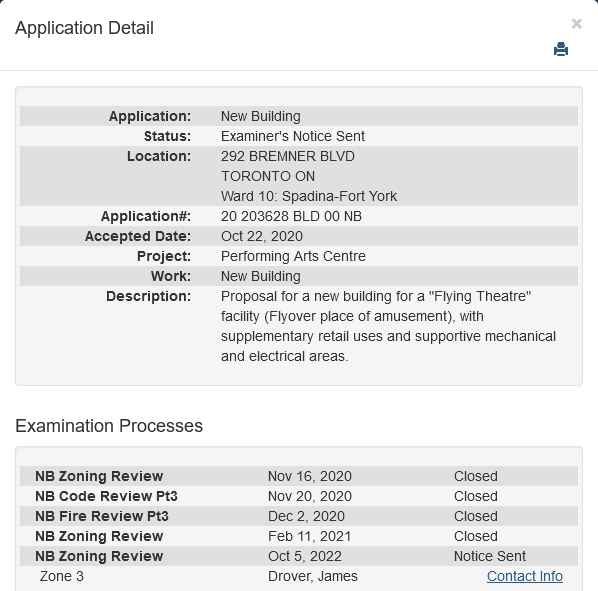This screenshot has height=591, width=598.
Task: Click the Ward 10: Spadina-Fort York text
Action: point(309,196)
